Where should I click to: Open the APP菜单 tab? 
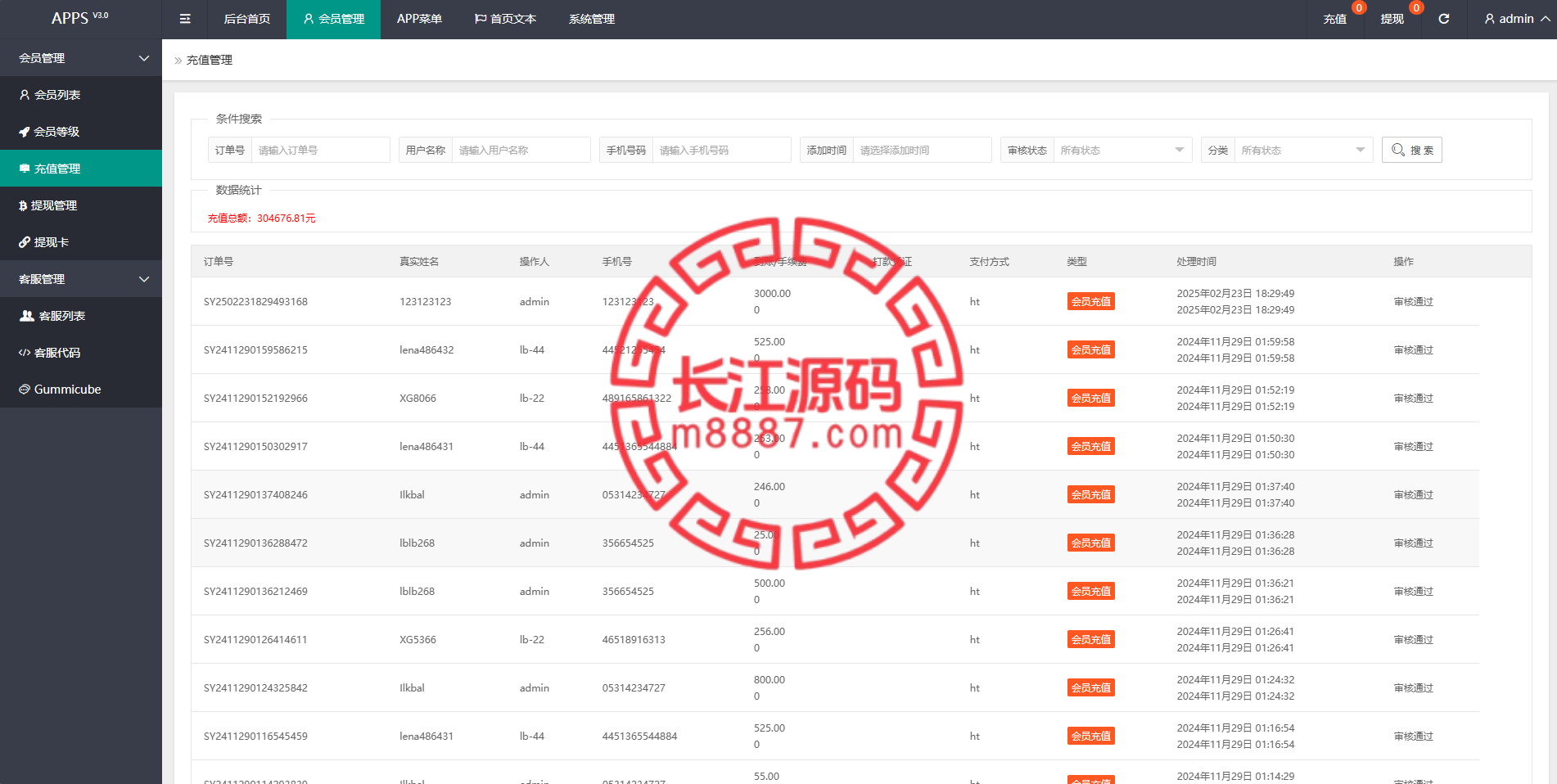[419, 19]
